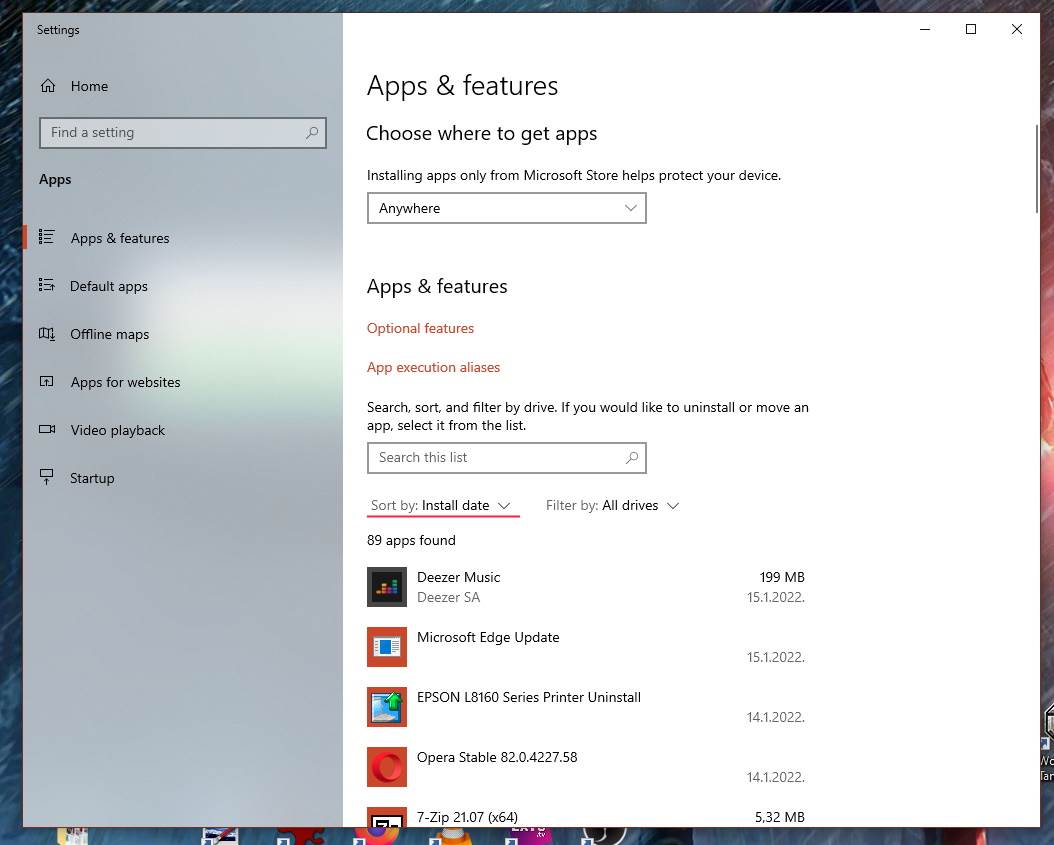Screen dimensions: 1054x845
Task: Click the Home icon in sidebar
Action: pyautogui.click(x=48, y=86)
